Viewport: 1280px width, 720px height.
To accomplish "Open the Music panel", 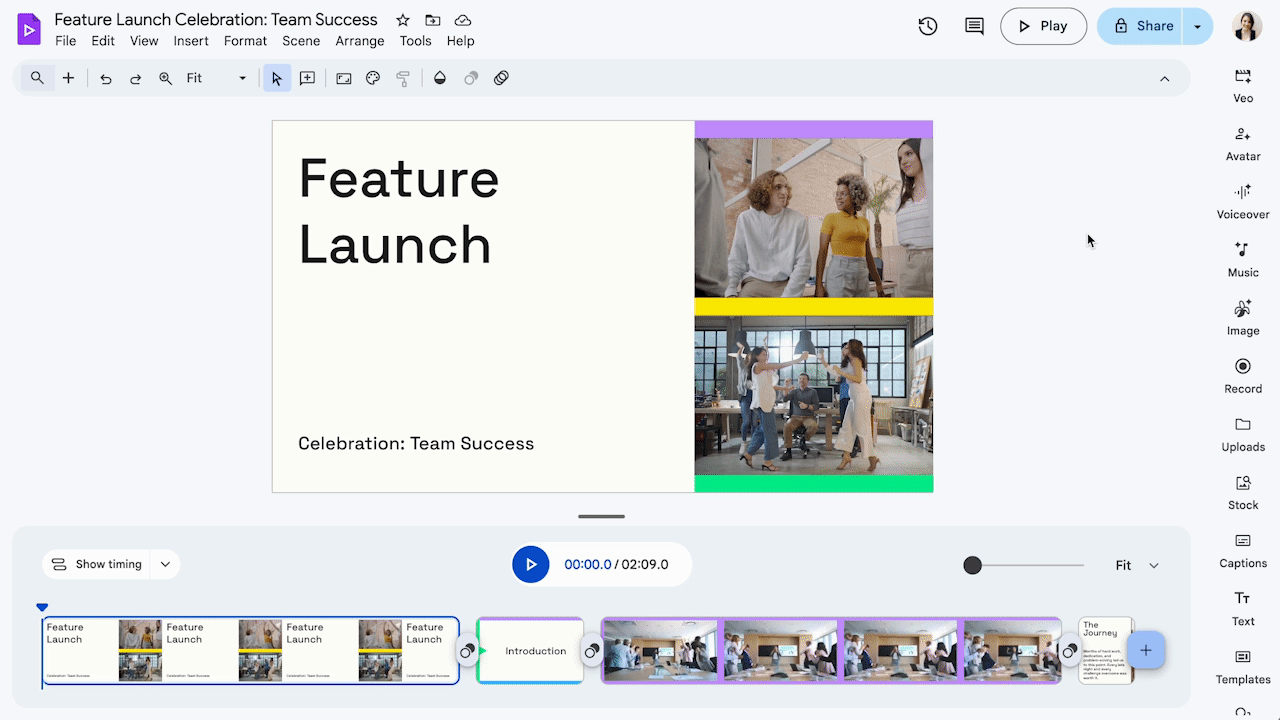I will pos(1242,260).
